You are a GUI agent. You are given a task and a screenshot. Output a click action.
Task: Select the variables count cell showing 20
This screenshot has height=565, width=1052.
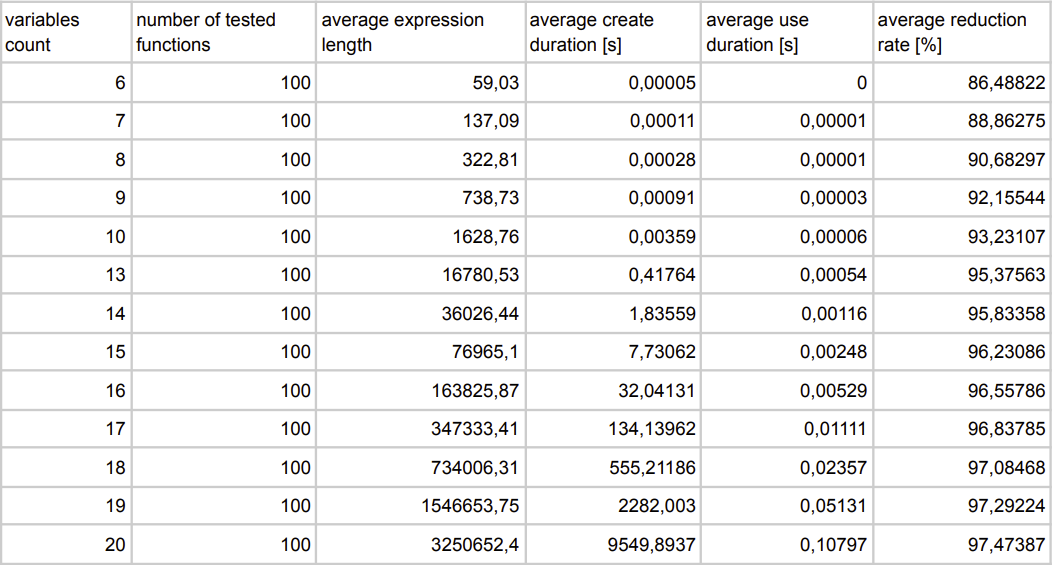(x=65, y=545)
